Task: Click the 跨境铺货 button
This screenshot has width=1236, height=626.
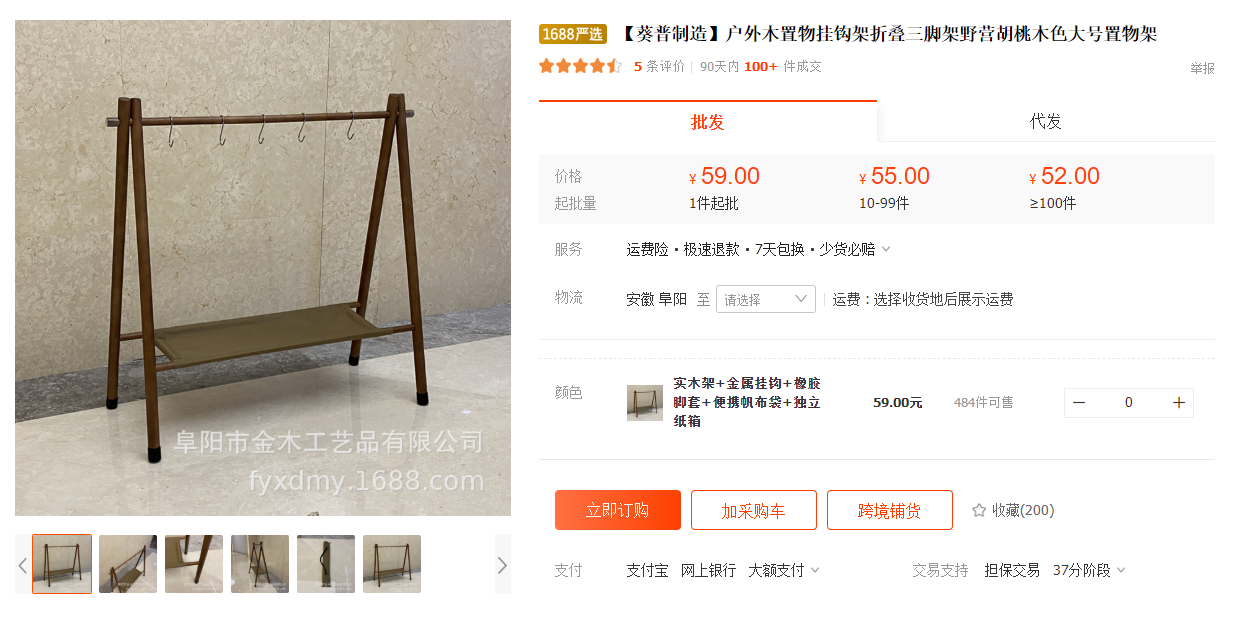Action: point(890,510)
